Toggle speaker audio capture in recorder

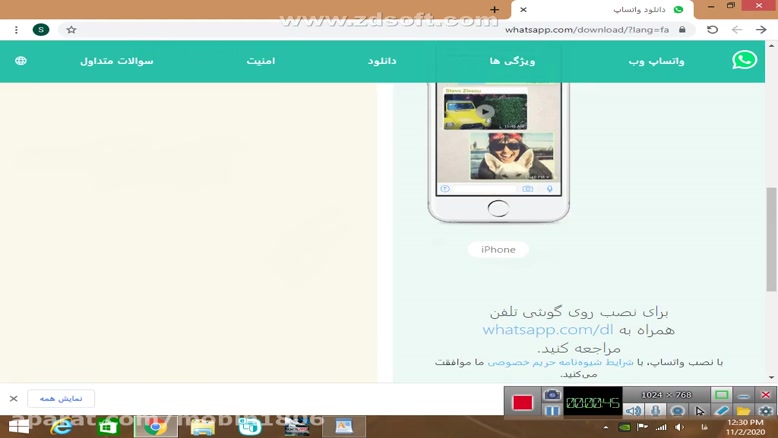click(x=633, y=411)
